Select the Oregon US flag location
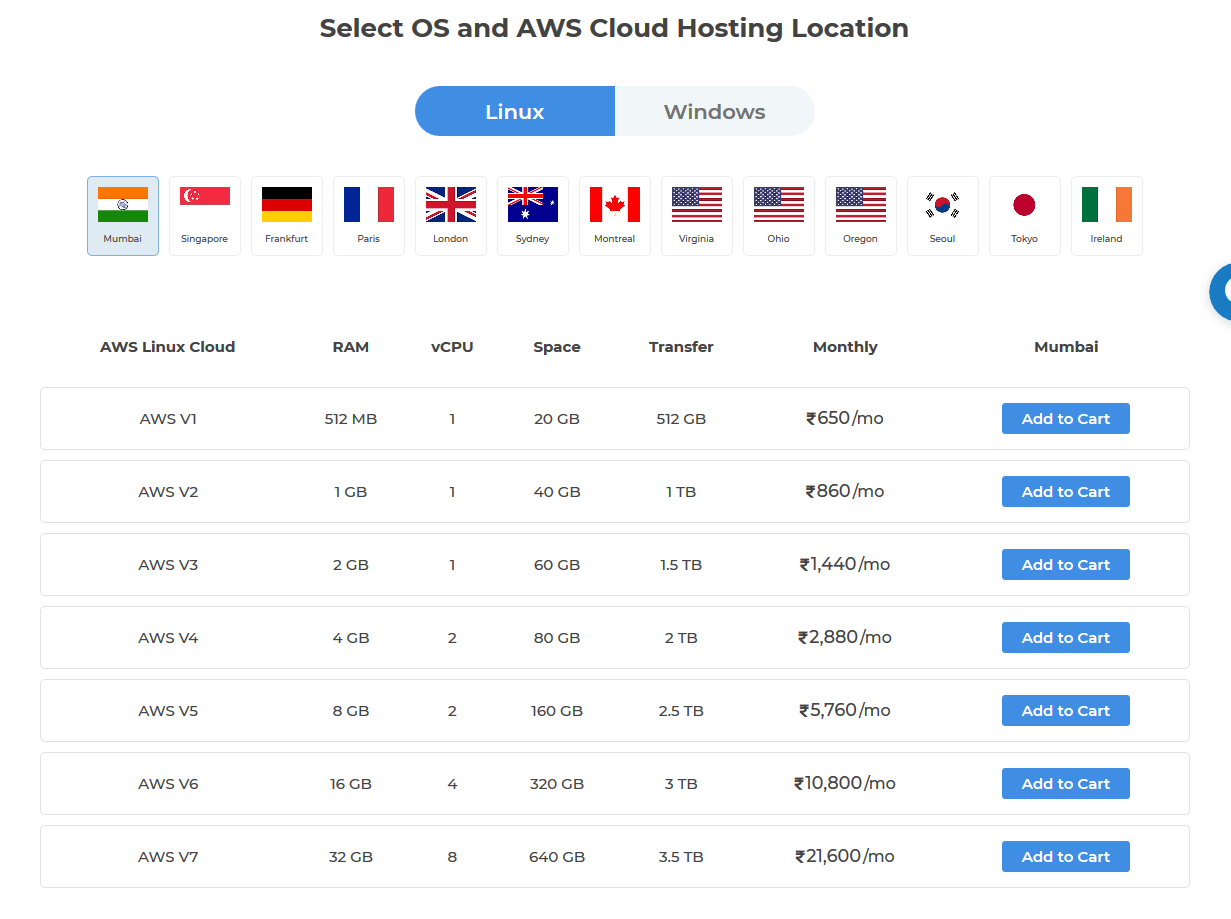 [861, 216]
